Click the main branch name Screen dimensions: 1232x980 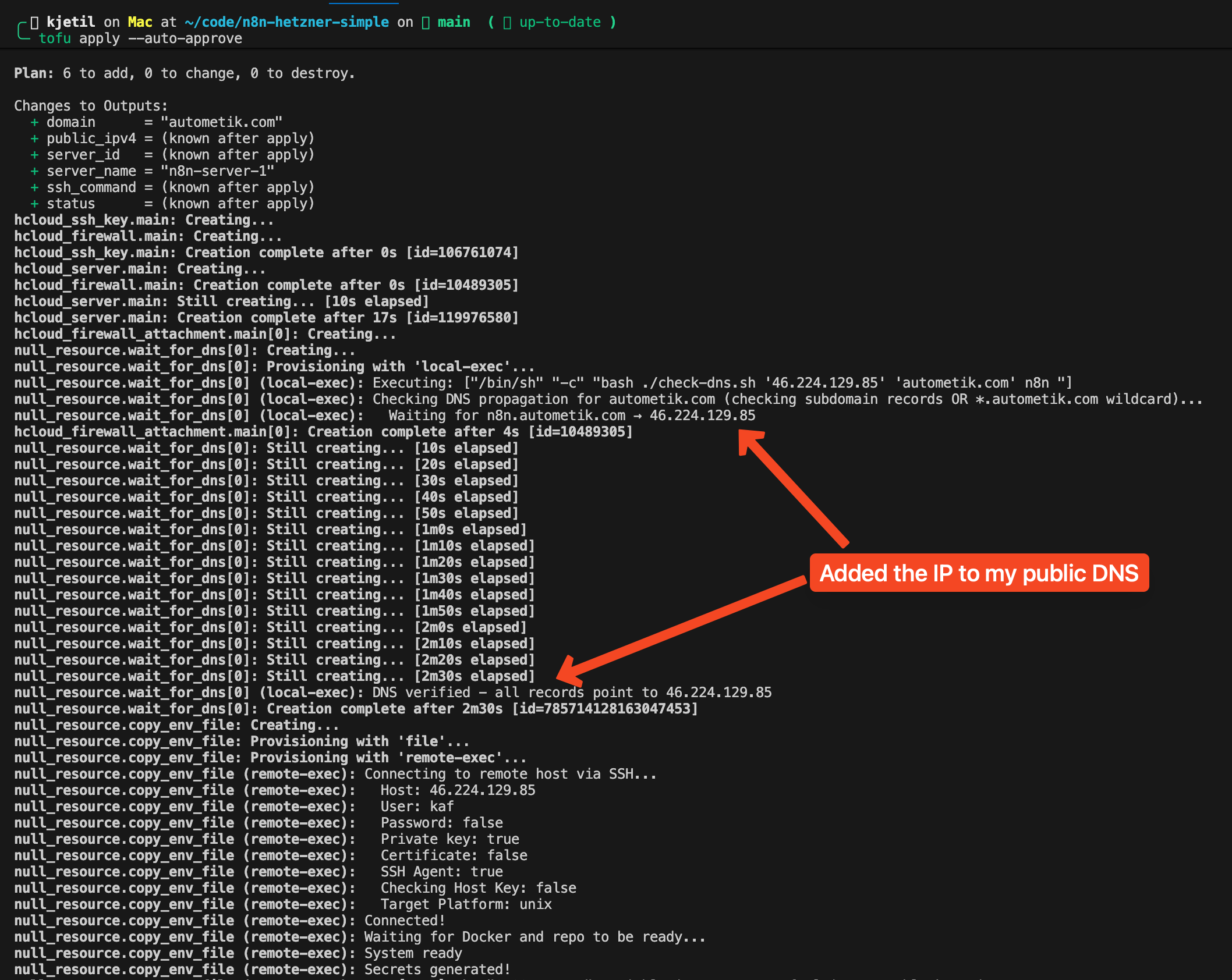coord(454,22)
